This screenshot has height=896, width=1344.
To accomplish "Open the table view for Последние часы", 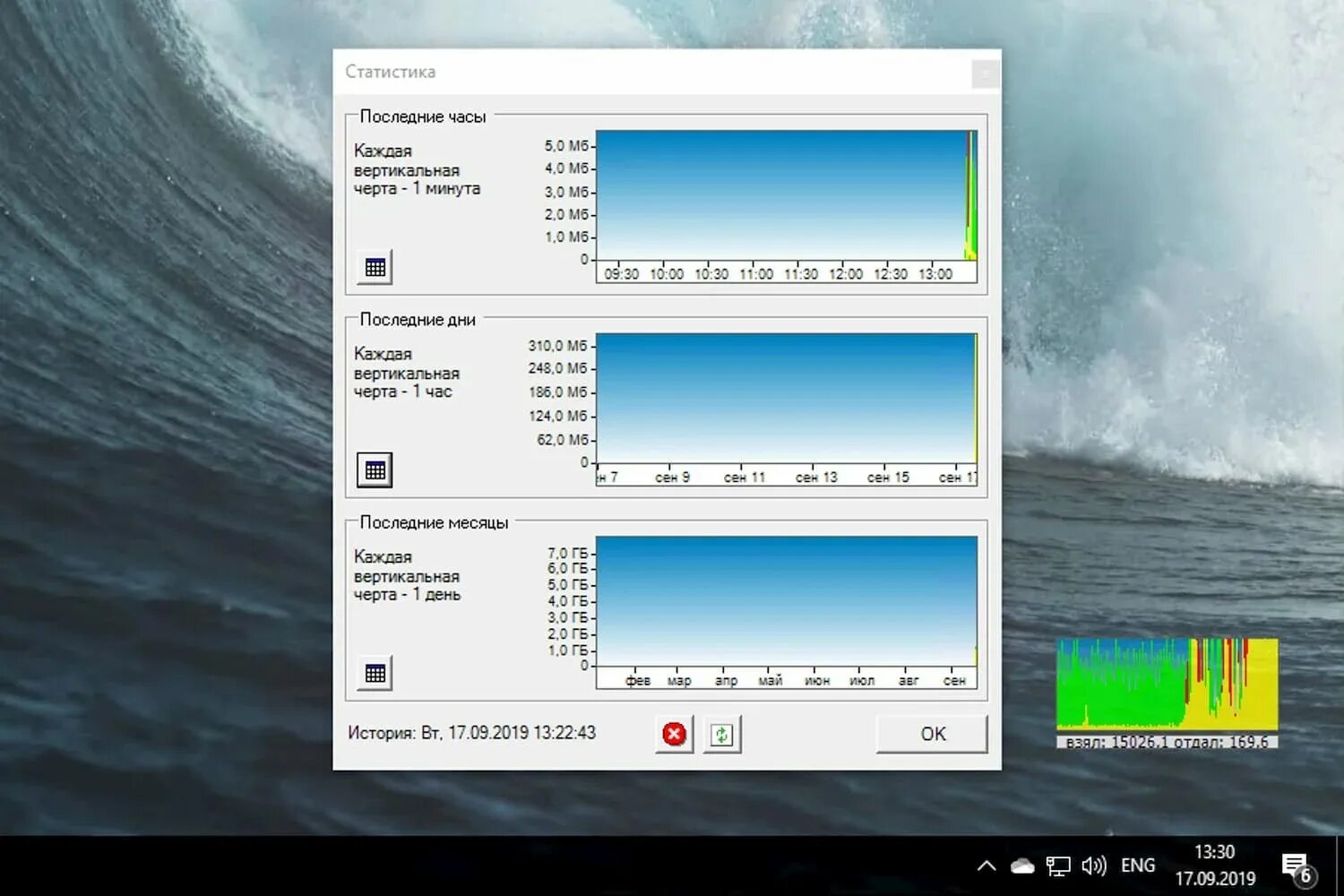I will (x=375, y=267).
